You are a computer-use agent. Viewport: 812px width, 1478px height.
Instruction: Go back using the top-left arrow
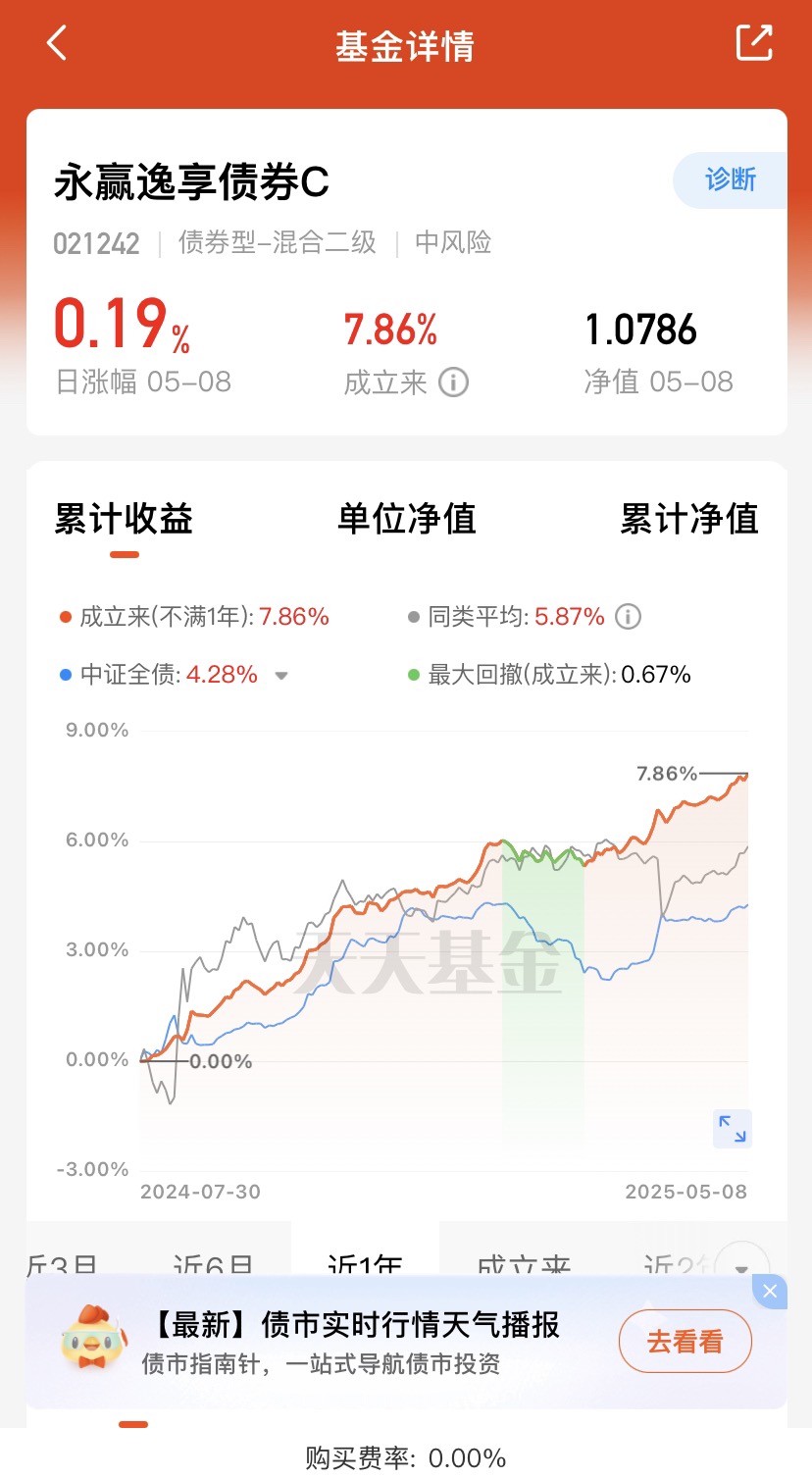(x=57, y=43)
